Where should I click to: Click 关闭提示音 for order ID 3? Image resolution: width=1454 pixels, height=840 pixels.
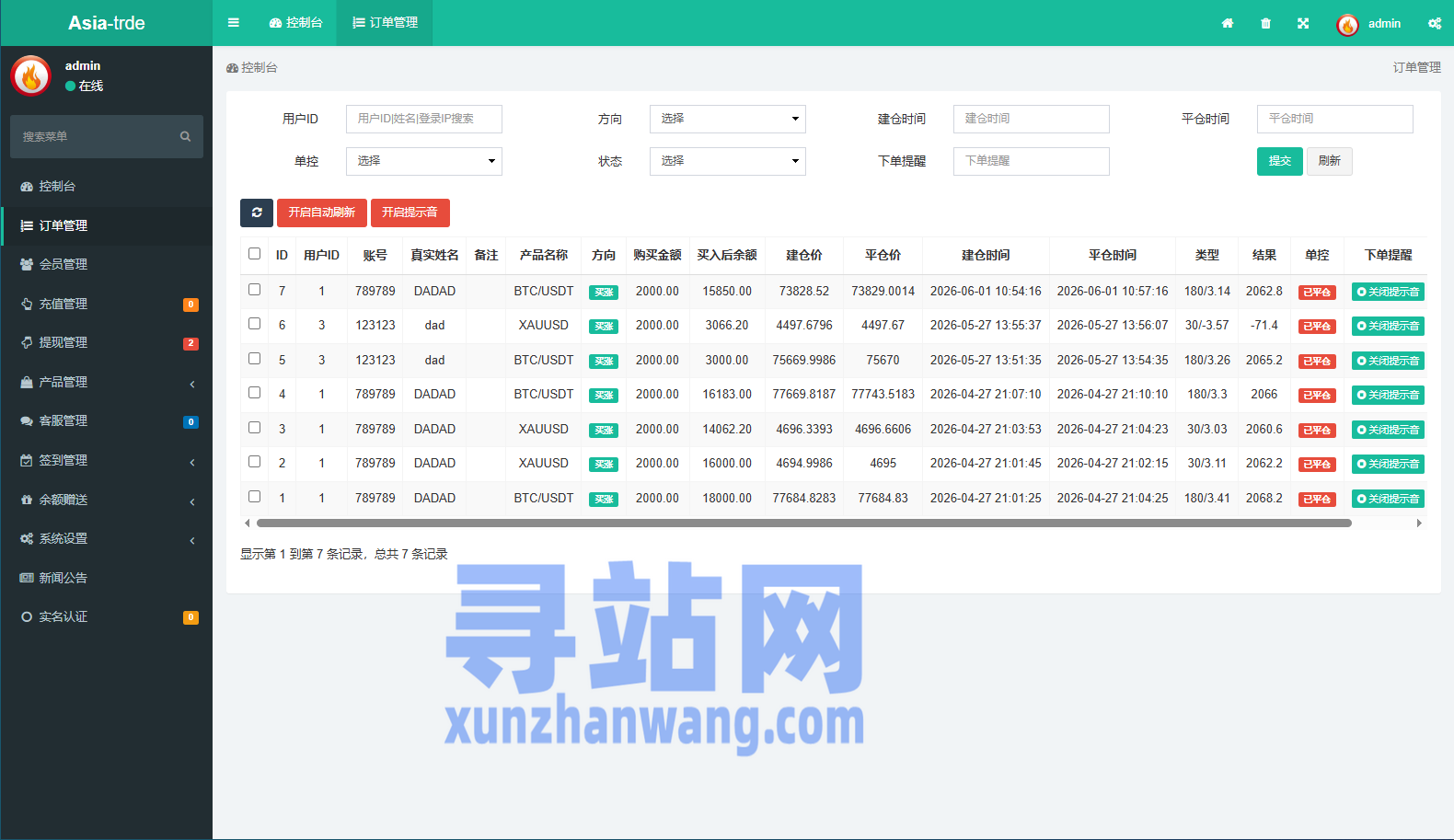1388,430
